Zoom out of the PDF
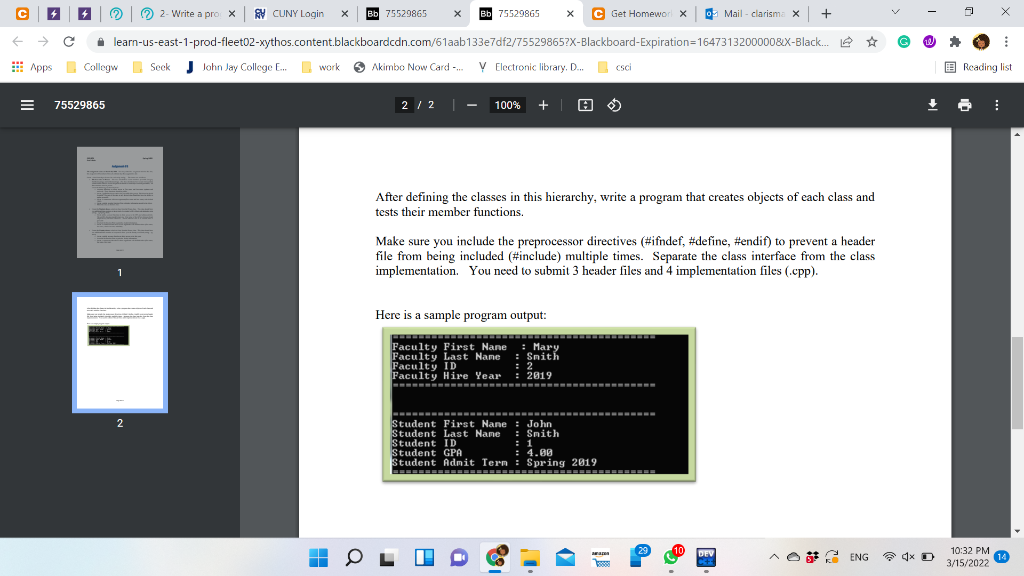This screenshot has width=1024, height=576. 468,104
